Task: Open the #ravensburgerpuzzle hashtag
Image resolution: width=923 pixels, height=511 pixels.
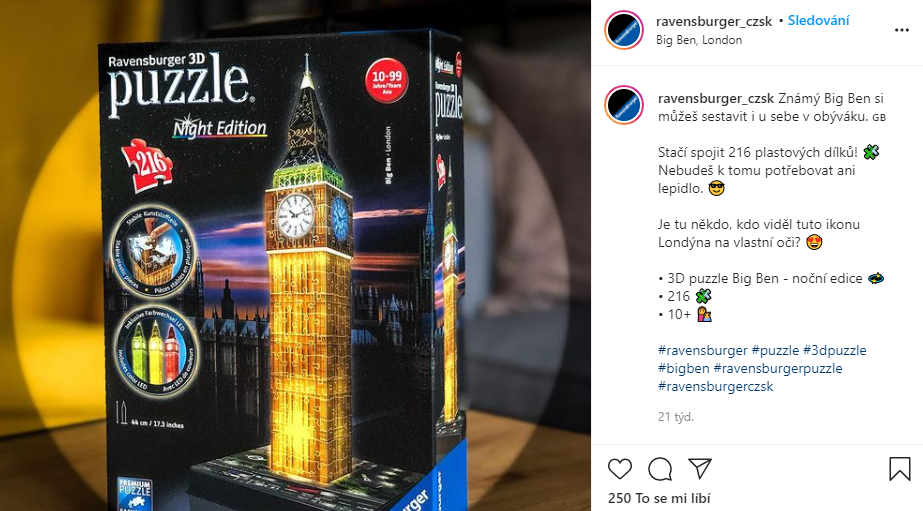Action: pos(778,369)
